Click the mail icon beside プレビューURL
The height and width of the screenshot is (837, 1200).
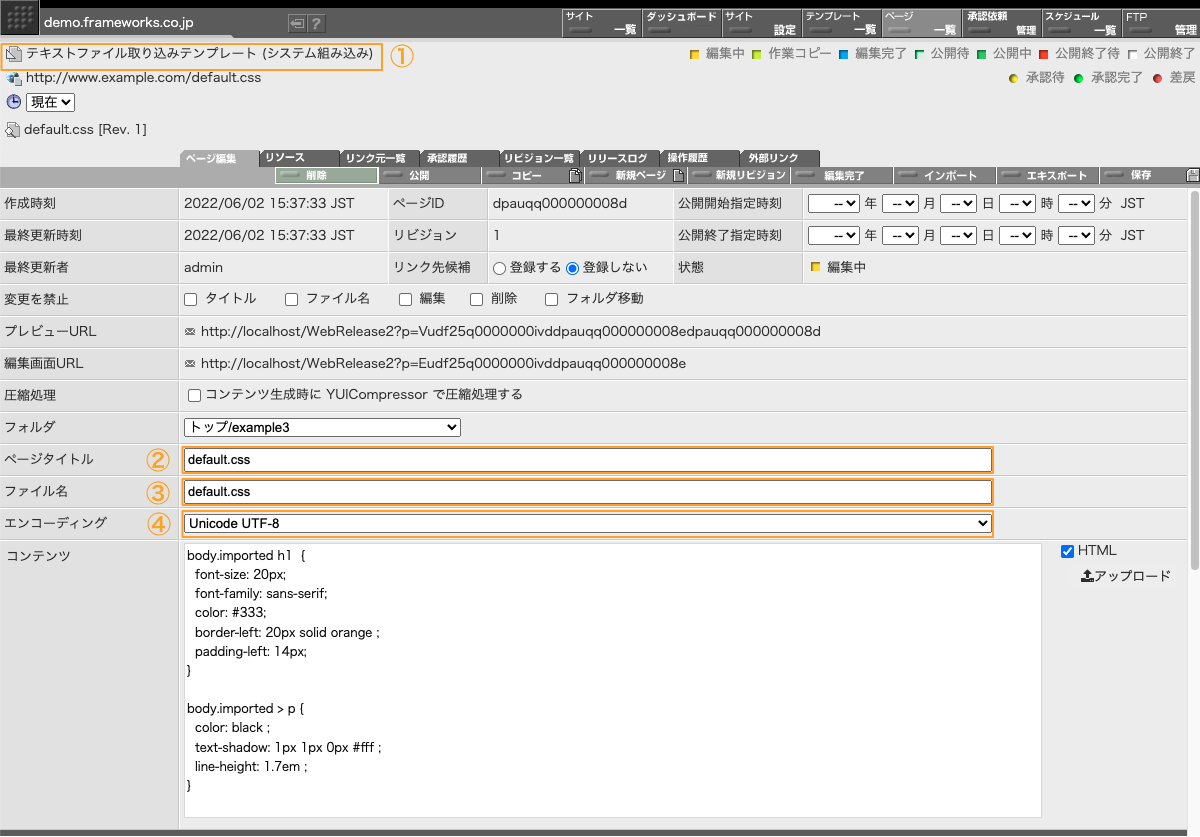tap(190, 331)
